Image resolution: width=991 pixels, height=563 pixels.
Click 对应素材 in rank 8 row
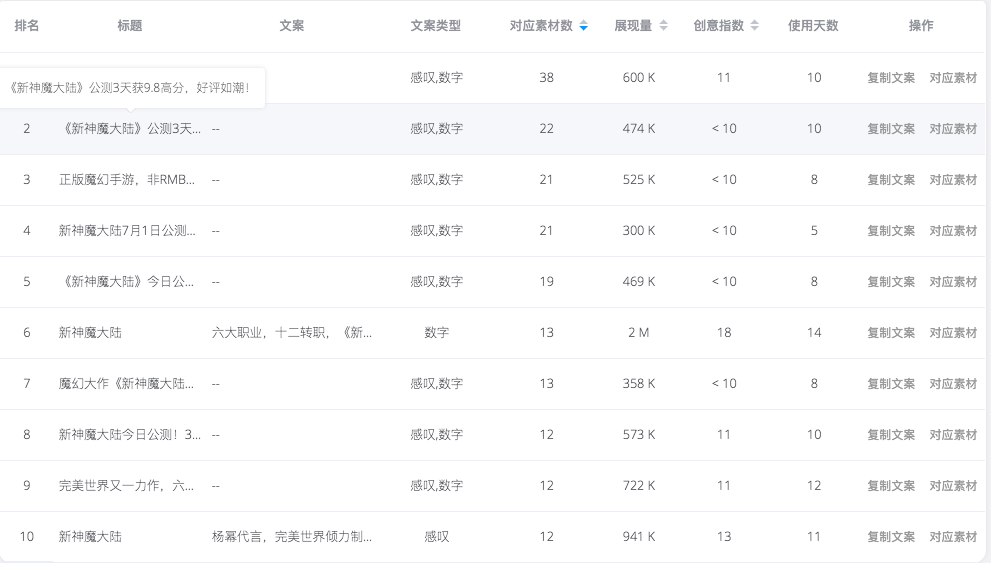953,435
